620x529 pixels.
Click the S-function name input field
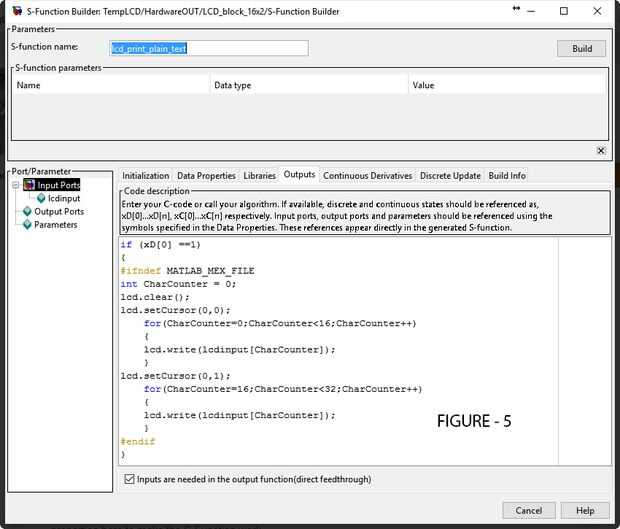click(209, 48)
